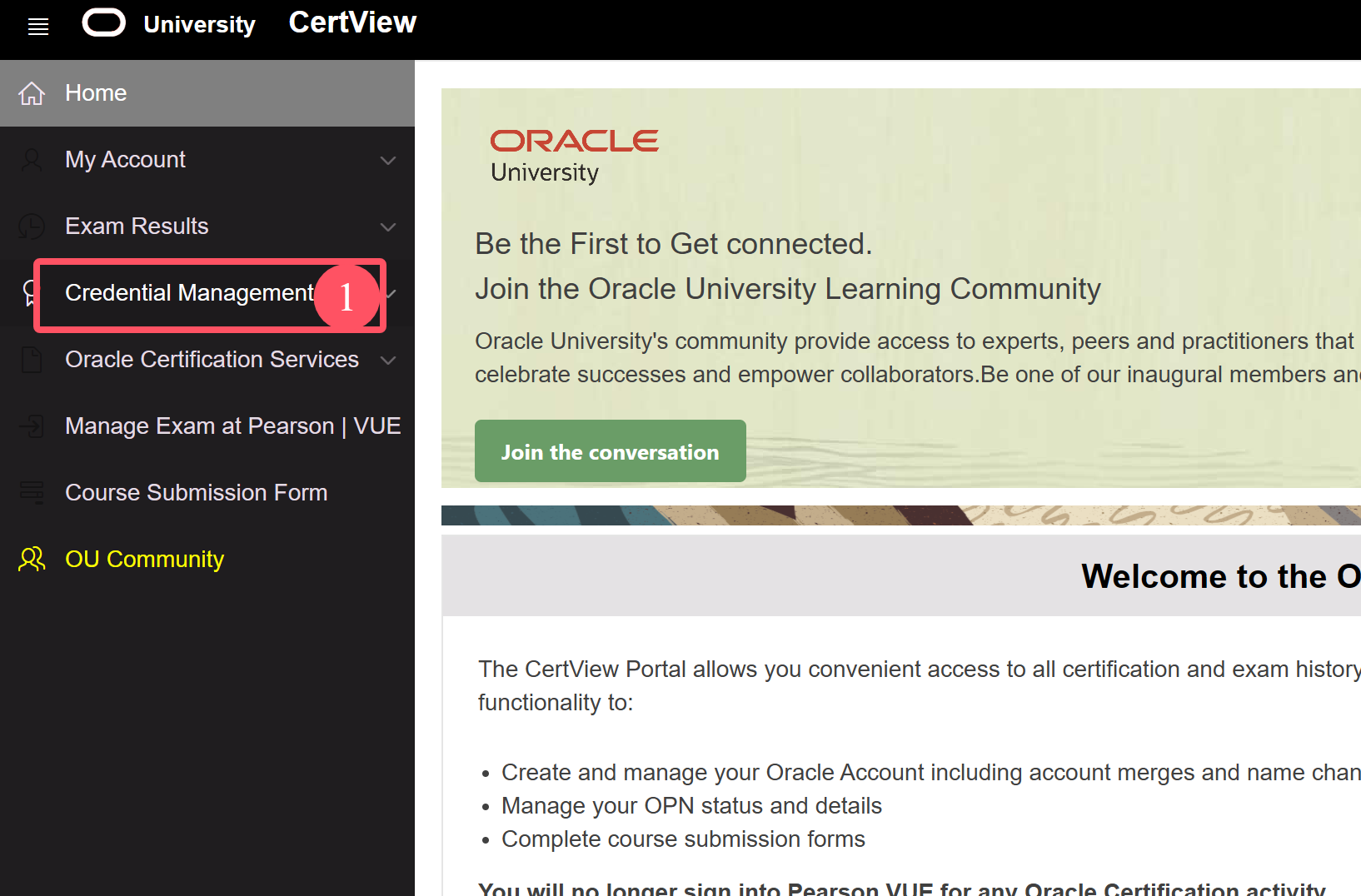
Task: Click University text in the header
Action: (x=199, y=25)
